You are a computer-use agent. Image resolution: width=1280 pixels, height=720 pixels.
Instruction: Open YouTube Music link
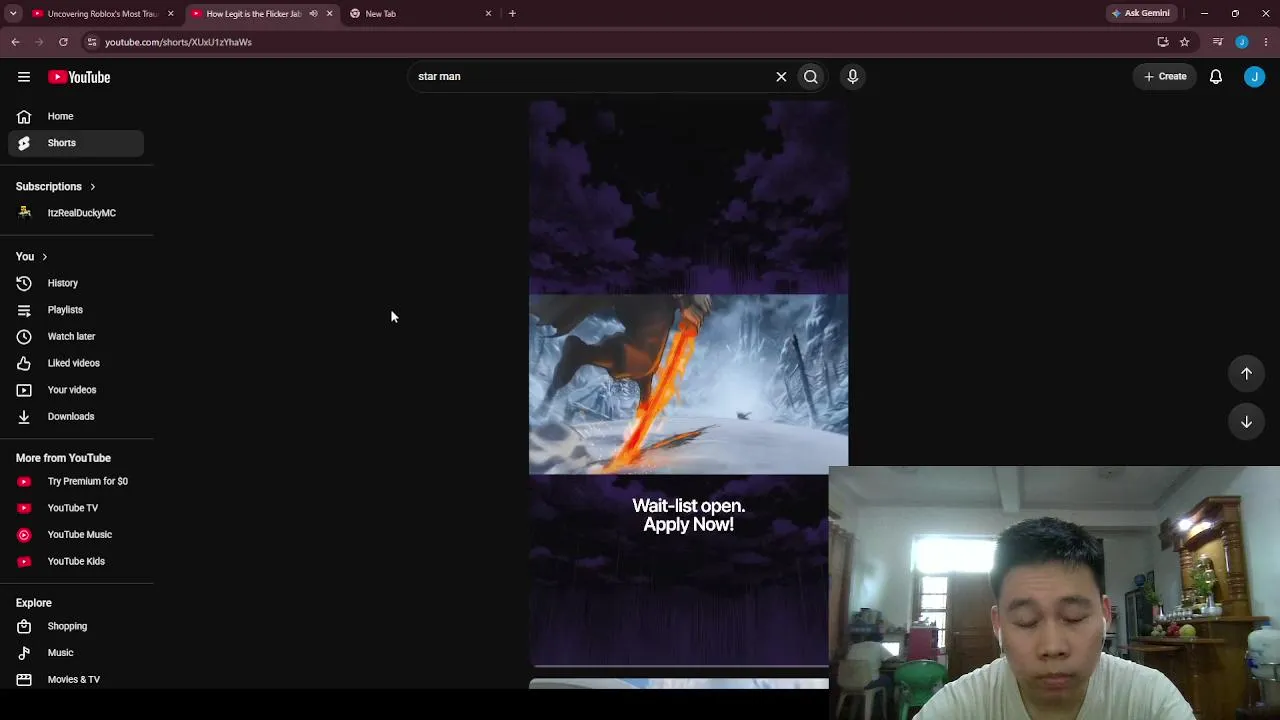[76, 535]
